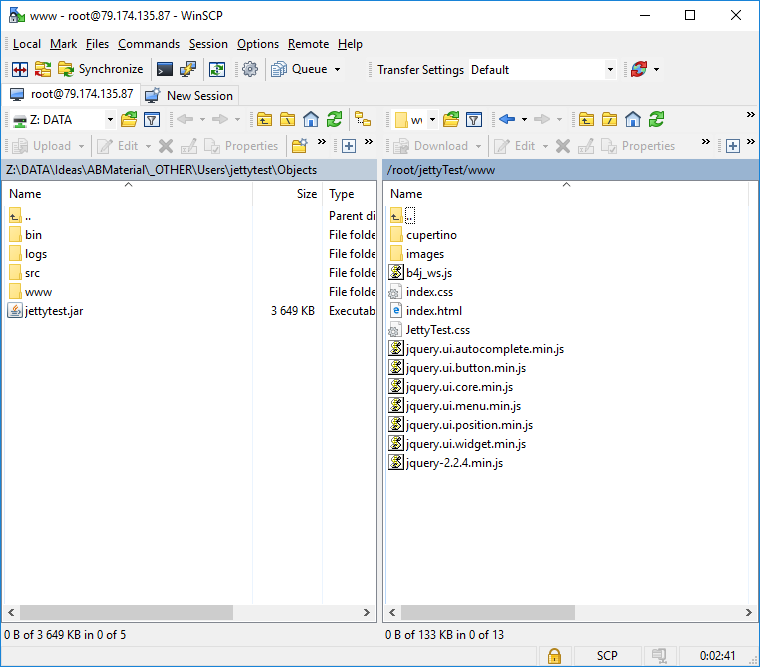Expand the remote Back history dropdown arrow
This screenshot has height=667, width=760.
[524, 119]
